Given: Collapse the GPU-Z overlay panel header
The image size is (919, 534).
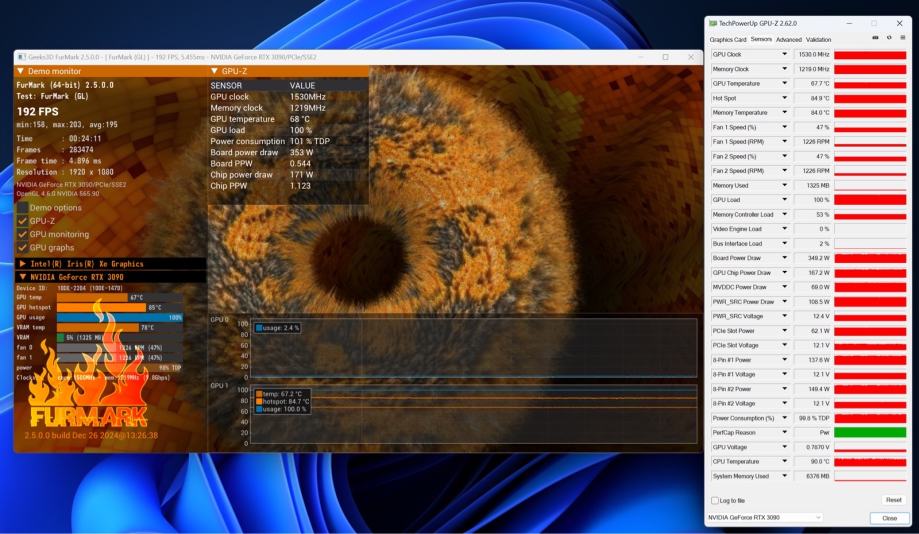Looking at the screenshot, I should pyautogui.click(x=214, y=72).
